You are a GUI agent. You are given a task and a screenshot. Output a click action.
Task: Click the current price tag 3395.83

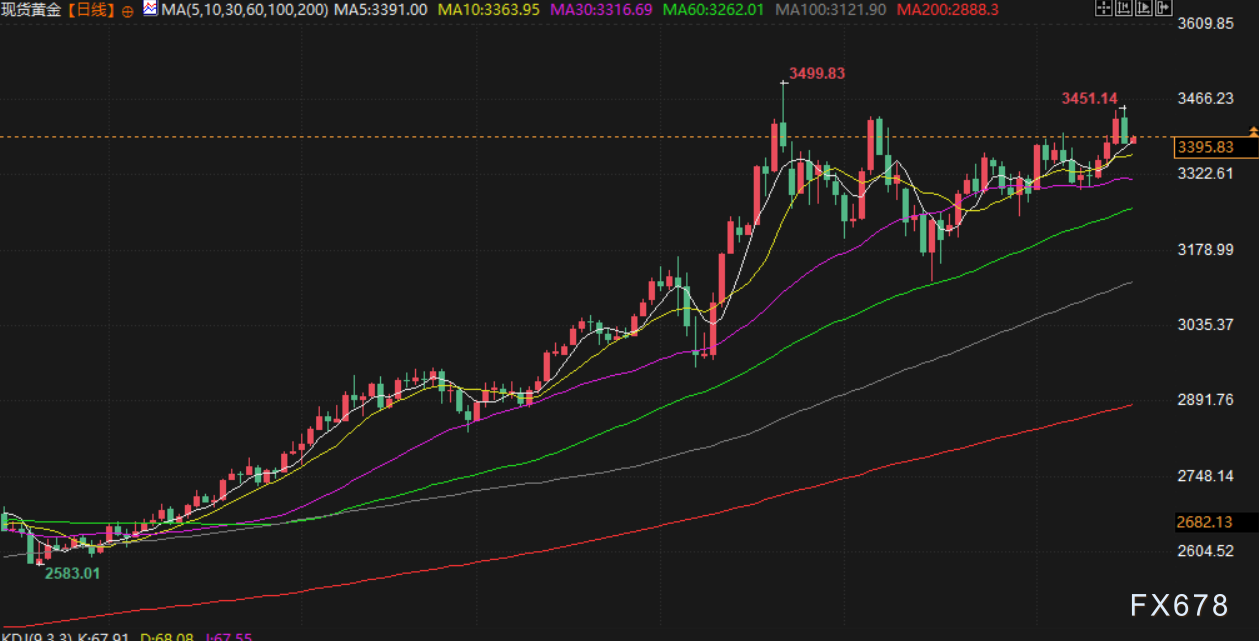(x=1204, y=148)
